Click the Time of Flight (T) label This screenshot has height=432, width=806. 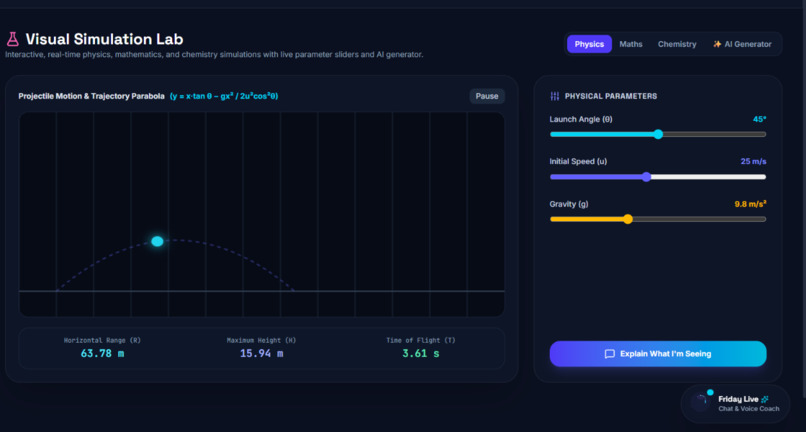coord(421,340)
